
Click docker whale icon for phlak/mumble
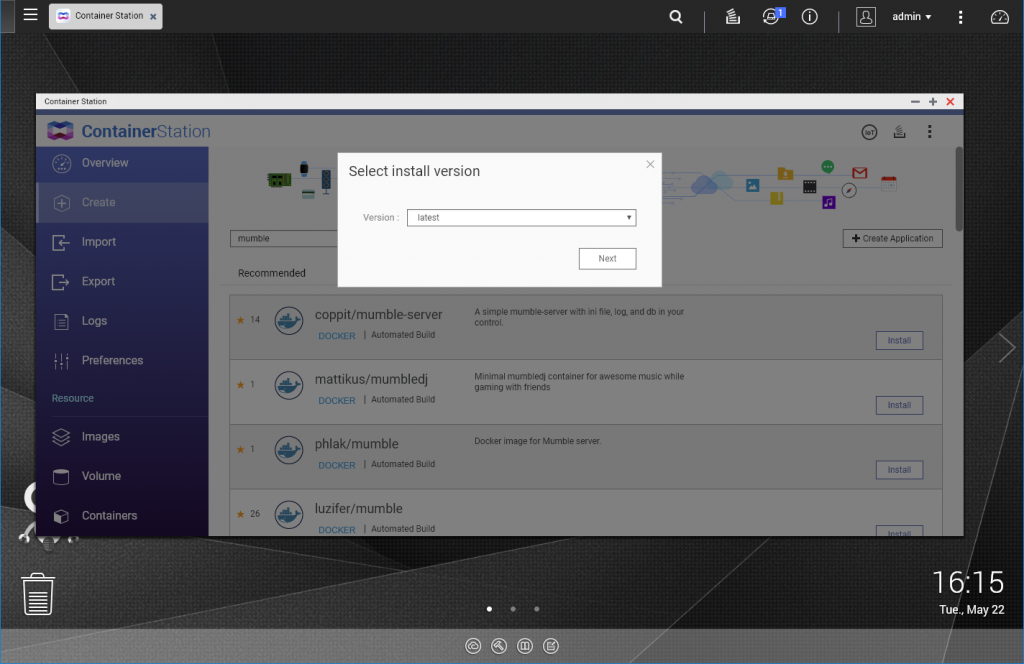[x=288, y=450]
